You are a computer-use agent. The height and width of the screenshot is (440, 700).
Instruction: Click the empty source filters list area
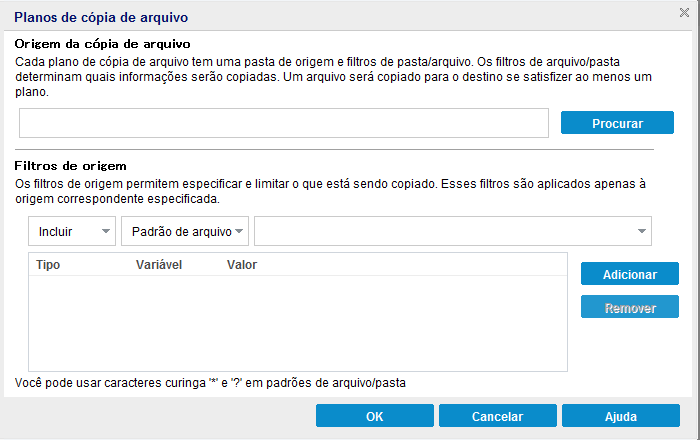click(298, 323)
